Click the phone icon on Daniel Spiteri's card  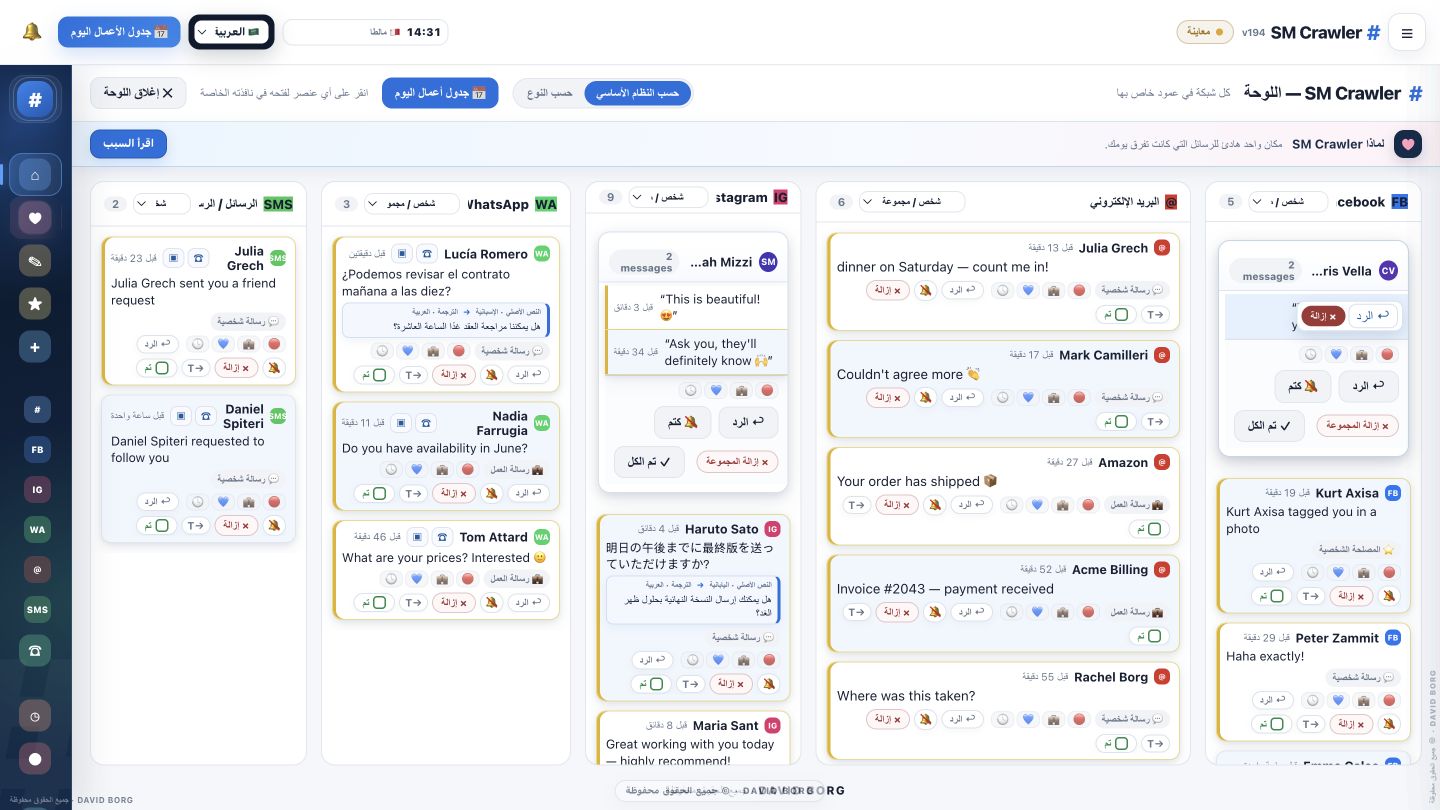click(198, 416)
